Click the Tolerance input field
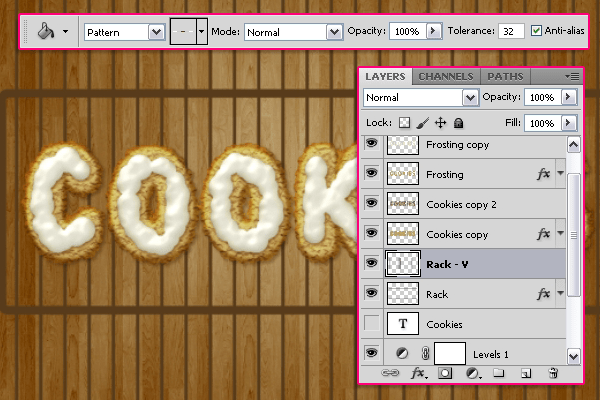This screenshot has height=400, width=600. pos(511,31)
